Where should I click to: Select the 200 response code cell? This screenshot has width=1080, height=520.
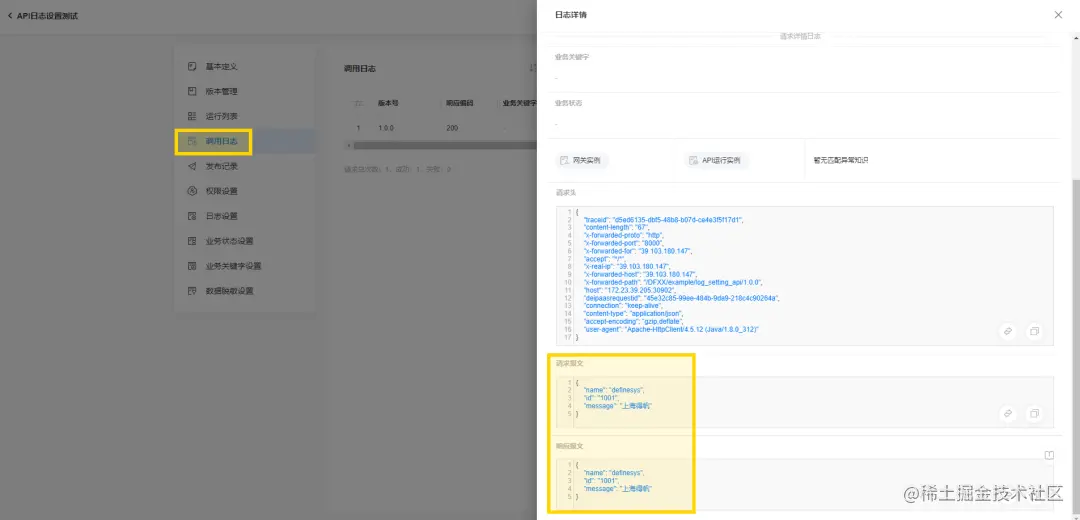tap(452, 128)
